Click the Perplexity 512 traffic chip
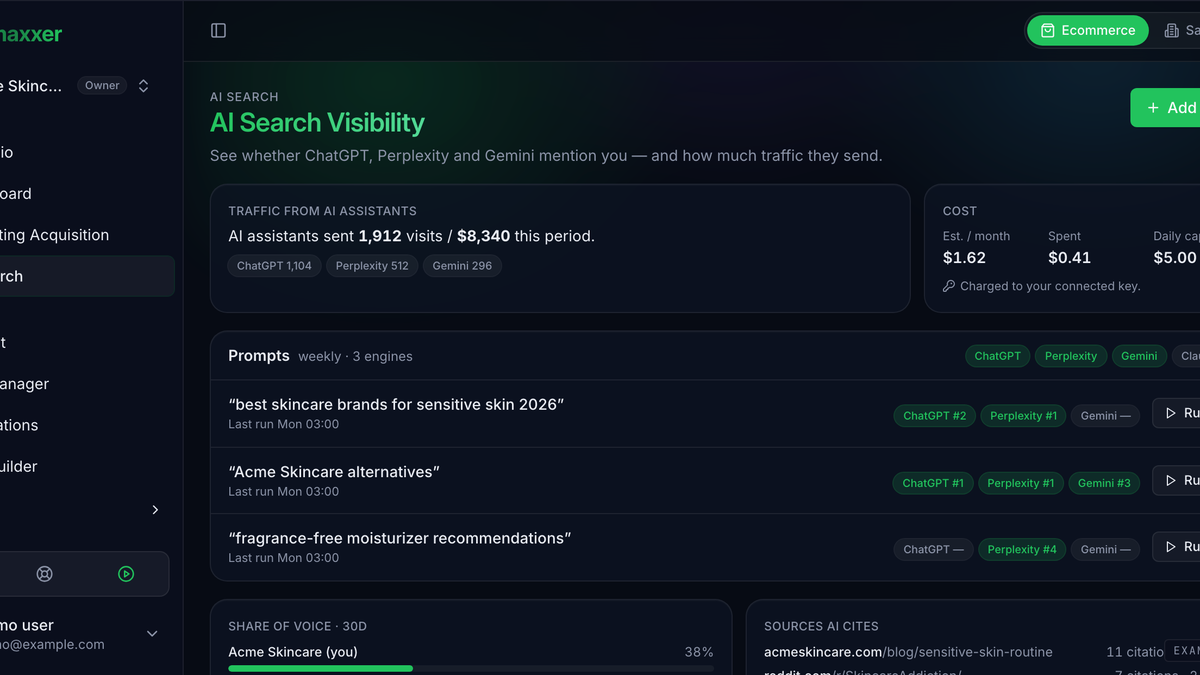The image size is (1200, 675). pos(372,266)
